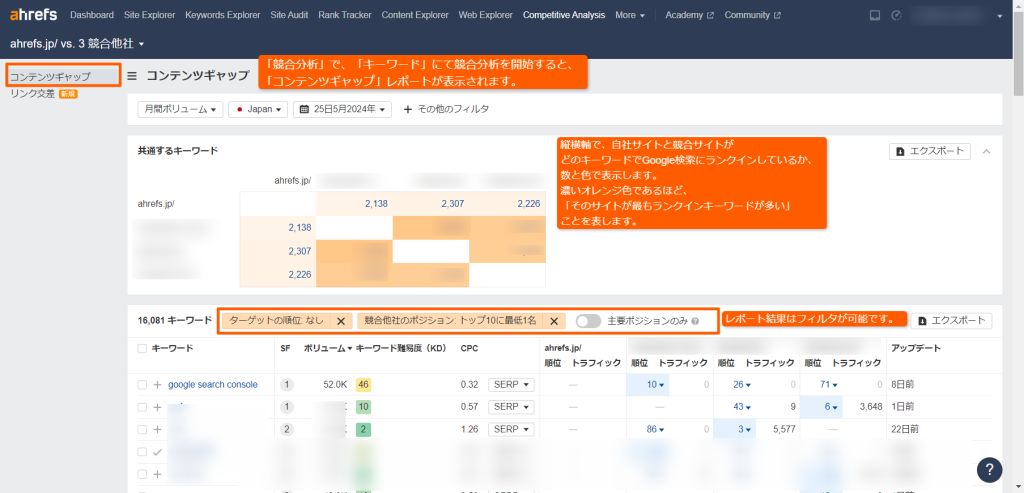
Task: Open SERP dropdown in CPC 0.57 row
Action: pyautogui.click(x=511, y=407)
